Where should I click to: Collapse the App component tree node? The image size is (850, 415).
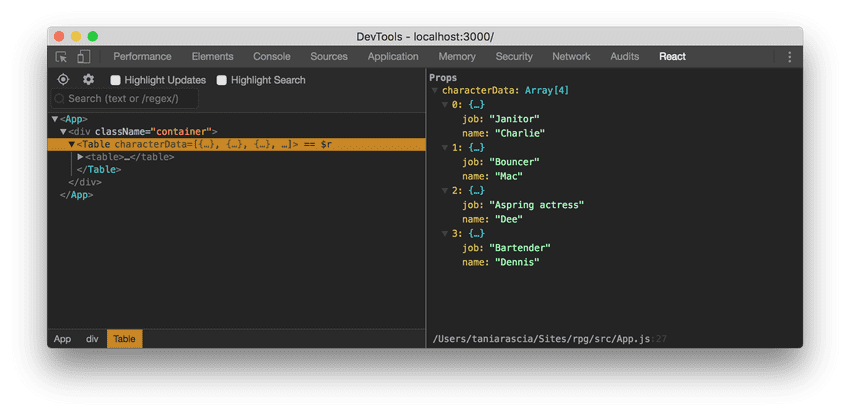[x=55, y=119]
